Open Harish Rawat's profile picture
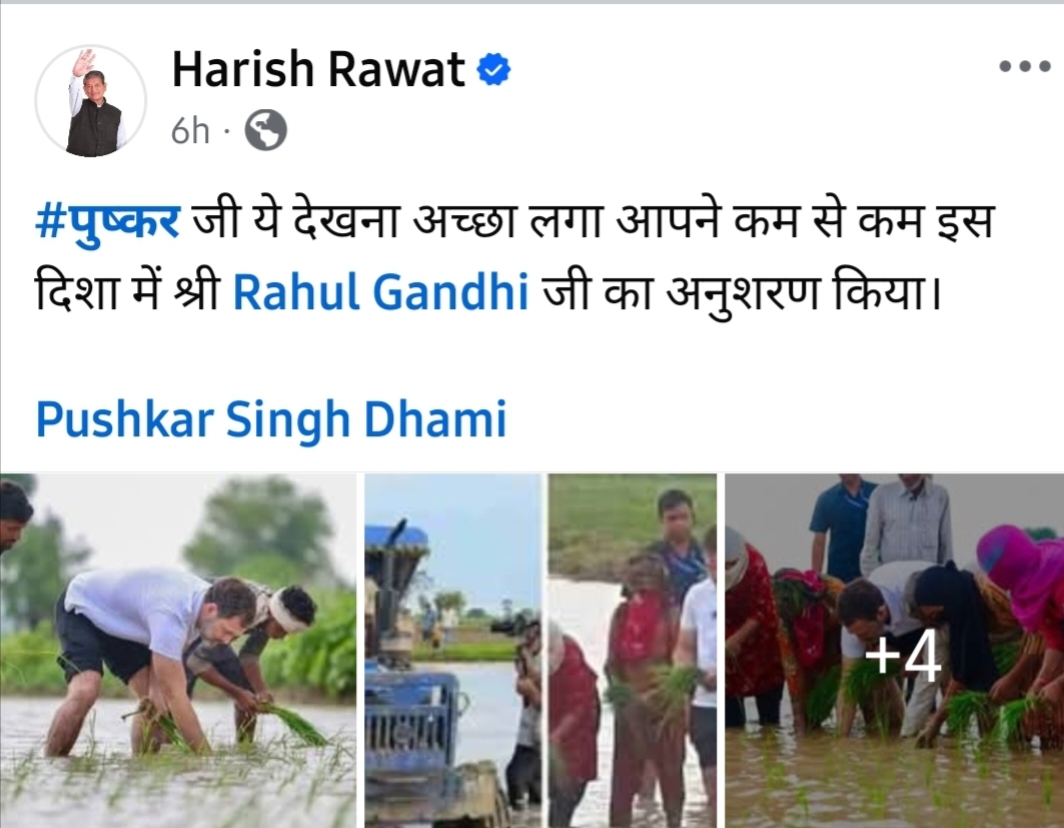The height and width of the screenshot is (828, 1064). pyautogui.click(x=91, y=101)
